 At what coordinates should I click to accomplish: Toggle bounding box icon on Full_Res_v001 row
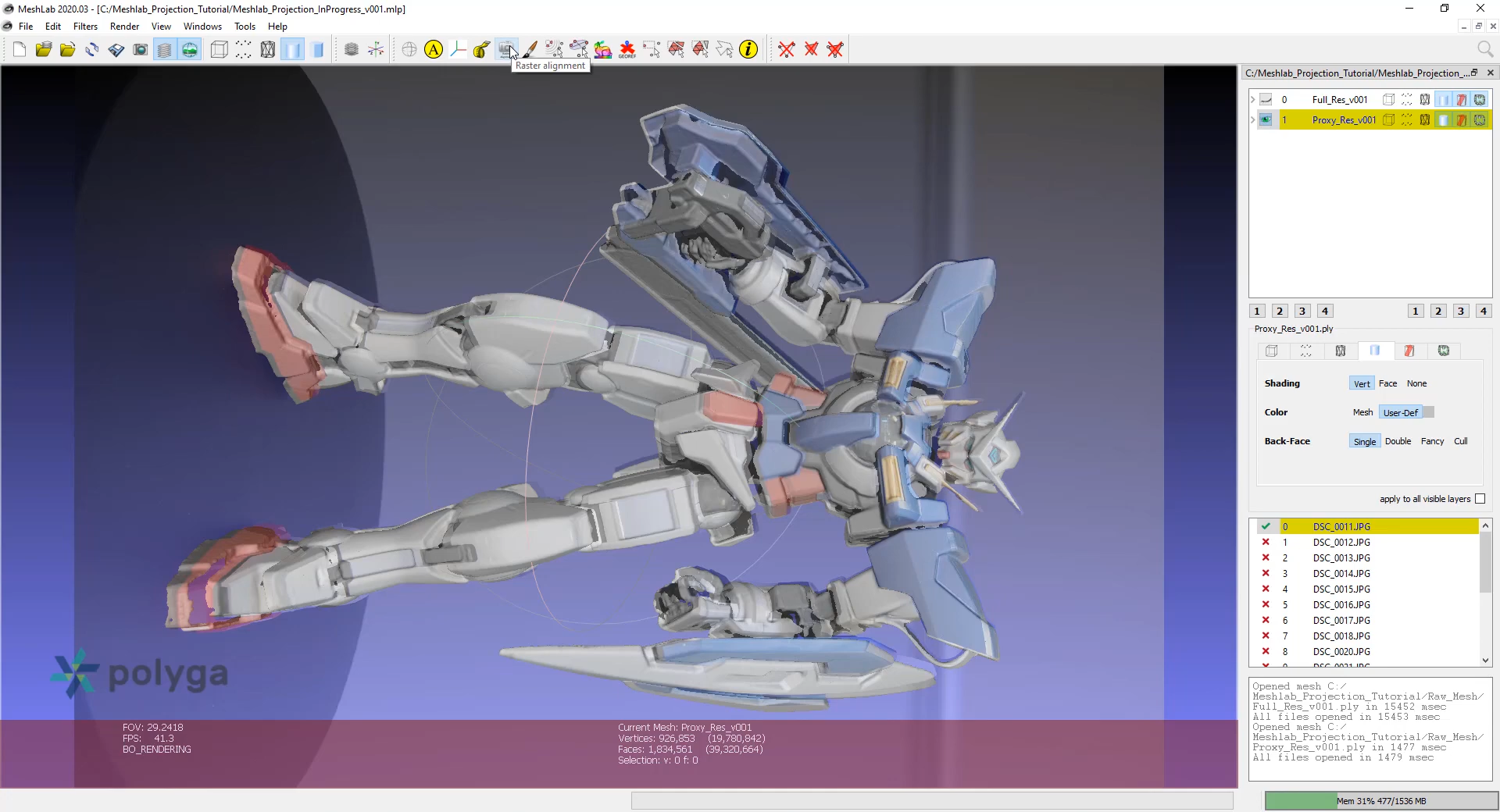1388,100
